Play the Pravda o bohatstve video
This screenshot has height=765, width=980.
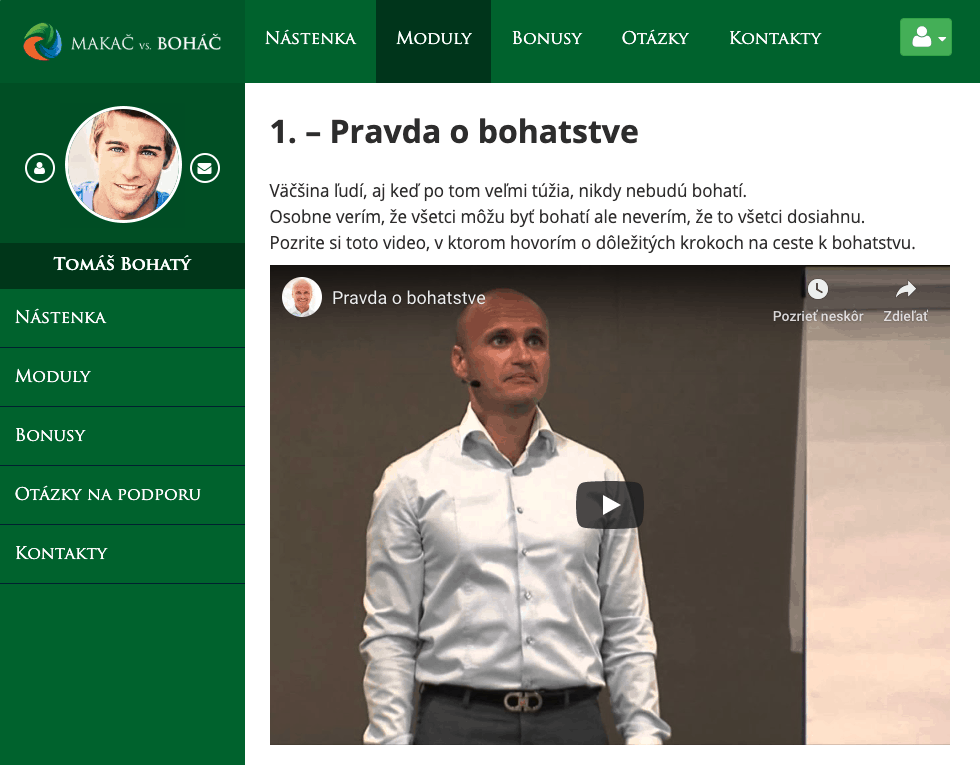tap(609, 505)
